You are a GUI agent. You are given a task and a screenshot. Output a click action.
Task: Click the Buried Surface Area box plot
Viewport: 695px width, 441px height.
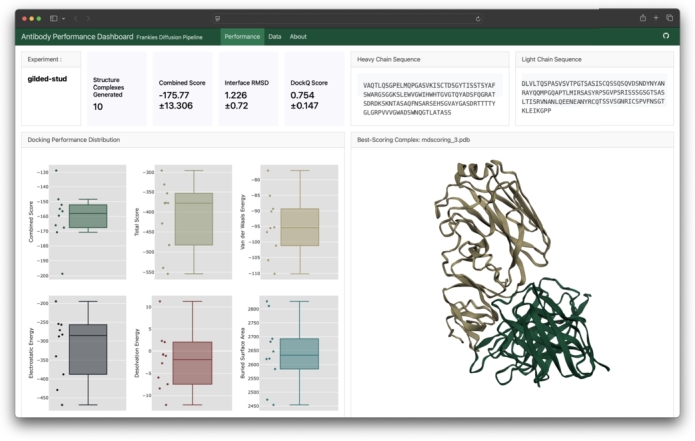click(x=299, y=354)
